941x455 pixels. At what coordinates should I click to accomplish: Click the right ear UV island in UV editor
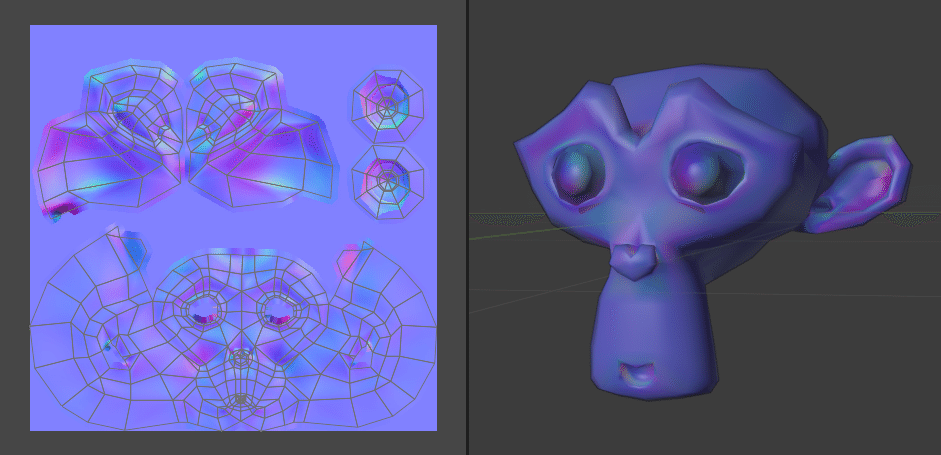(260, 136)
